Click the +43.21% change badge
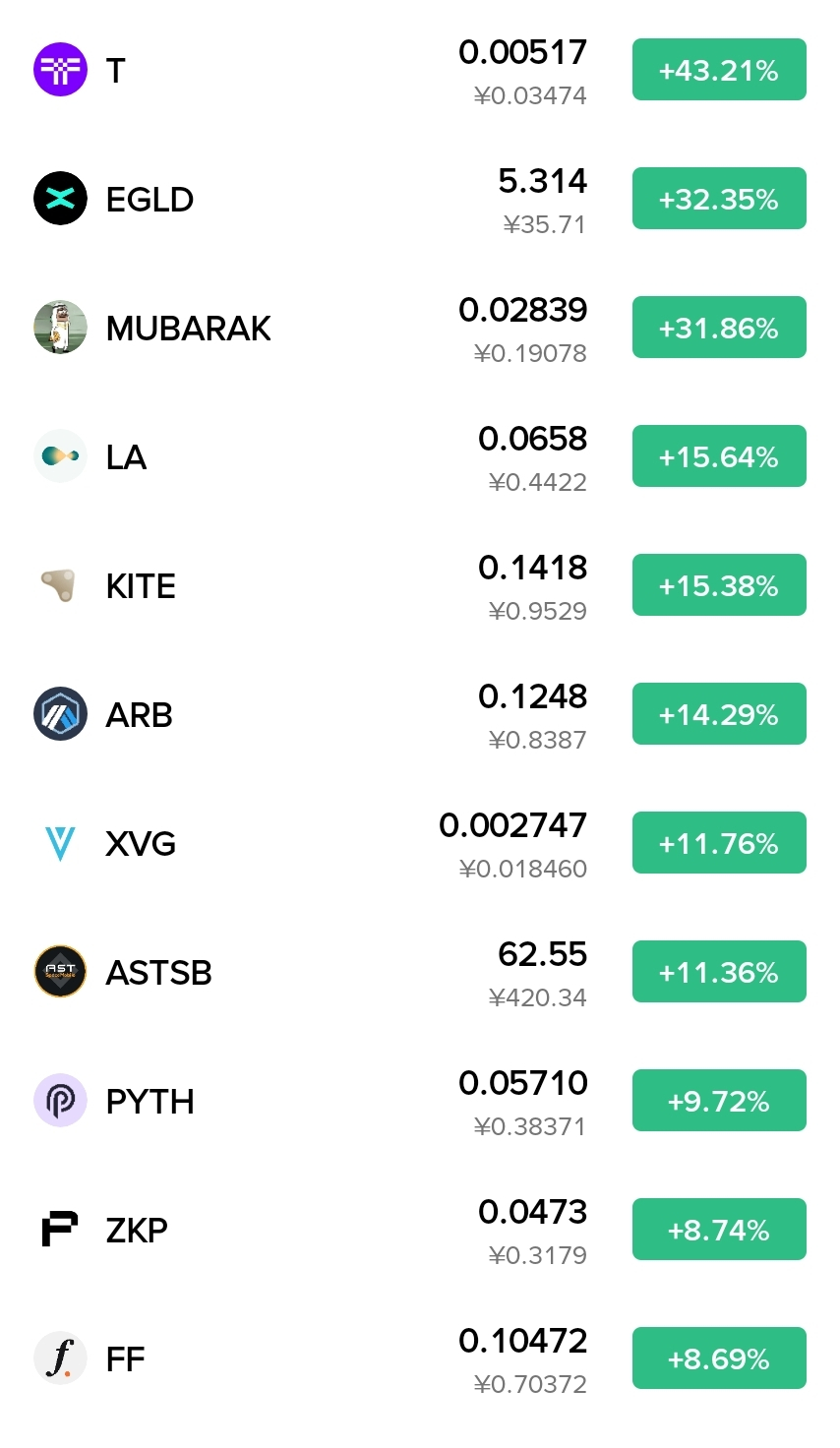840x1448 pixels. [719, 70]
